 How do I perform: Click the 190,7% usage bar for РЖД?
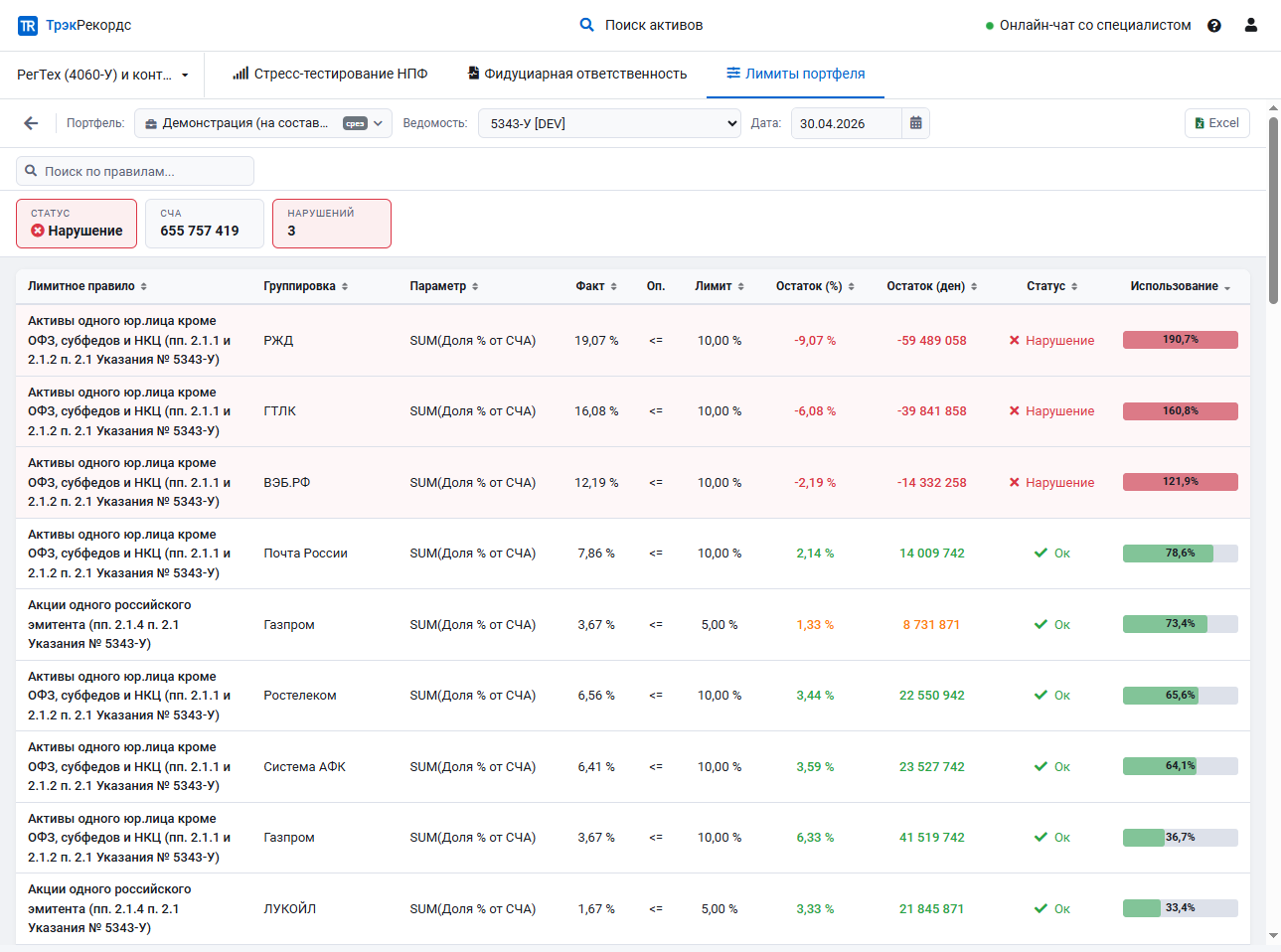coord(1181,340)
